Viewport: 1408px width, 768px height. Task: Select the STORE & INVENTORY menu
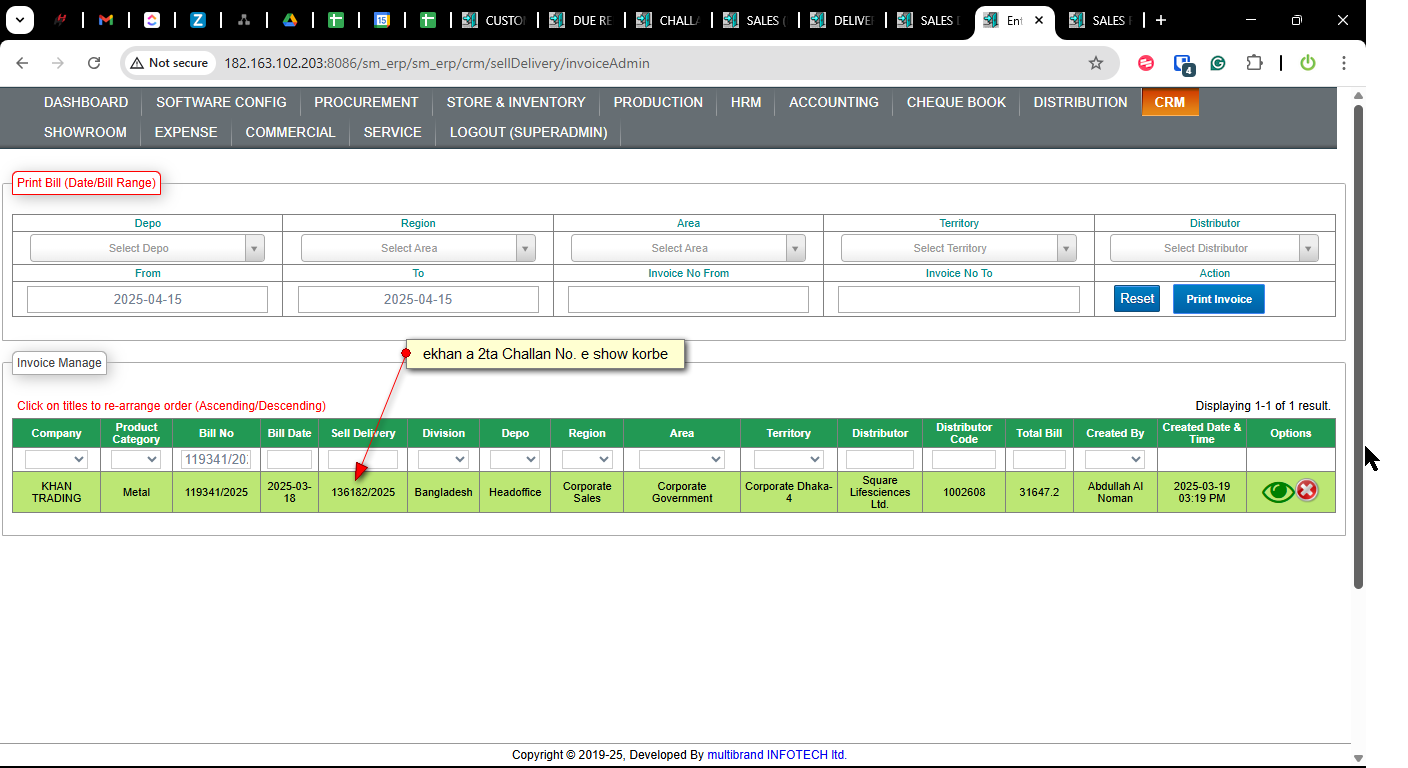516,102
